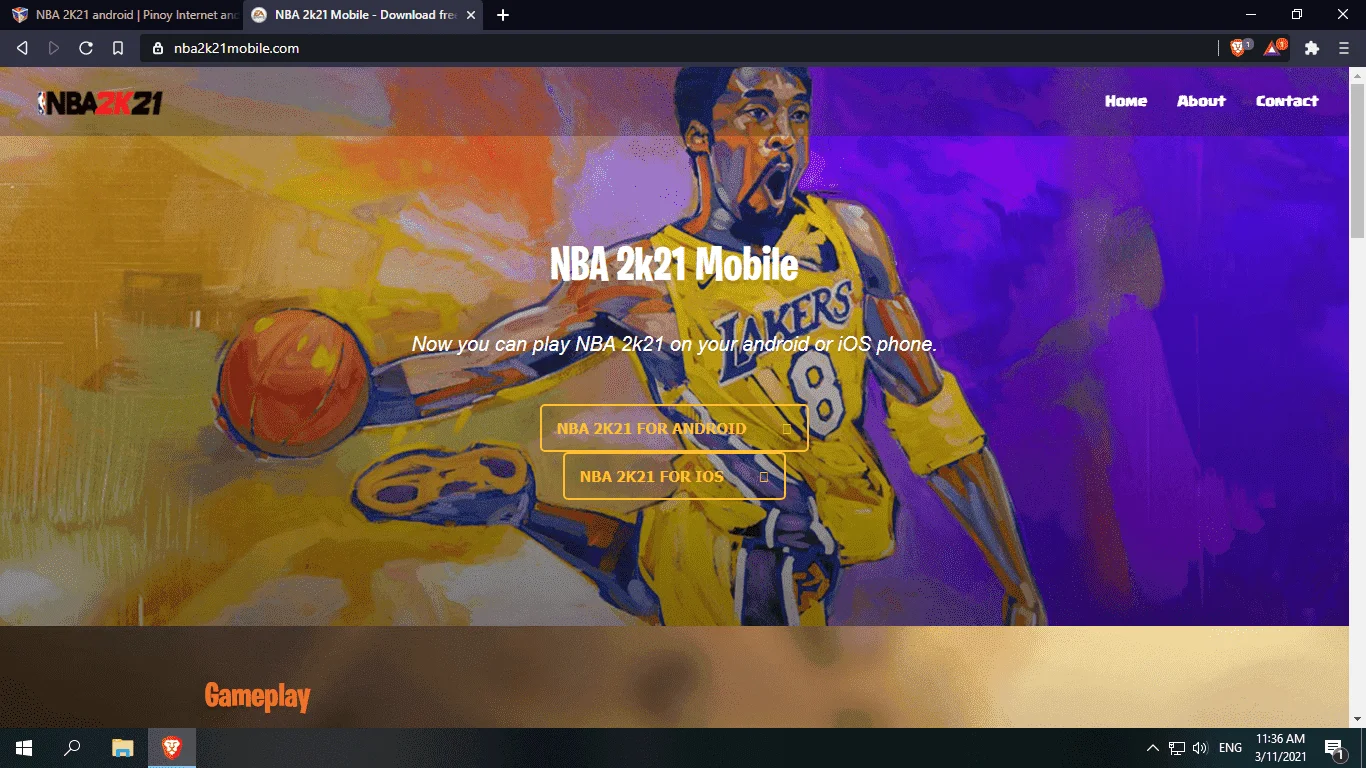This screenshot has height=768, width=1366.
Task: Open the extensions puzzle icon
Action: tap(1312, 48)
